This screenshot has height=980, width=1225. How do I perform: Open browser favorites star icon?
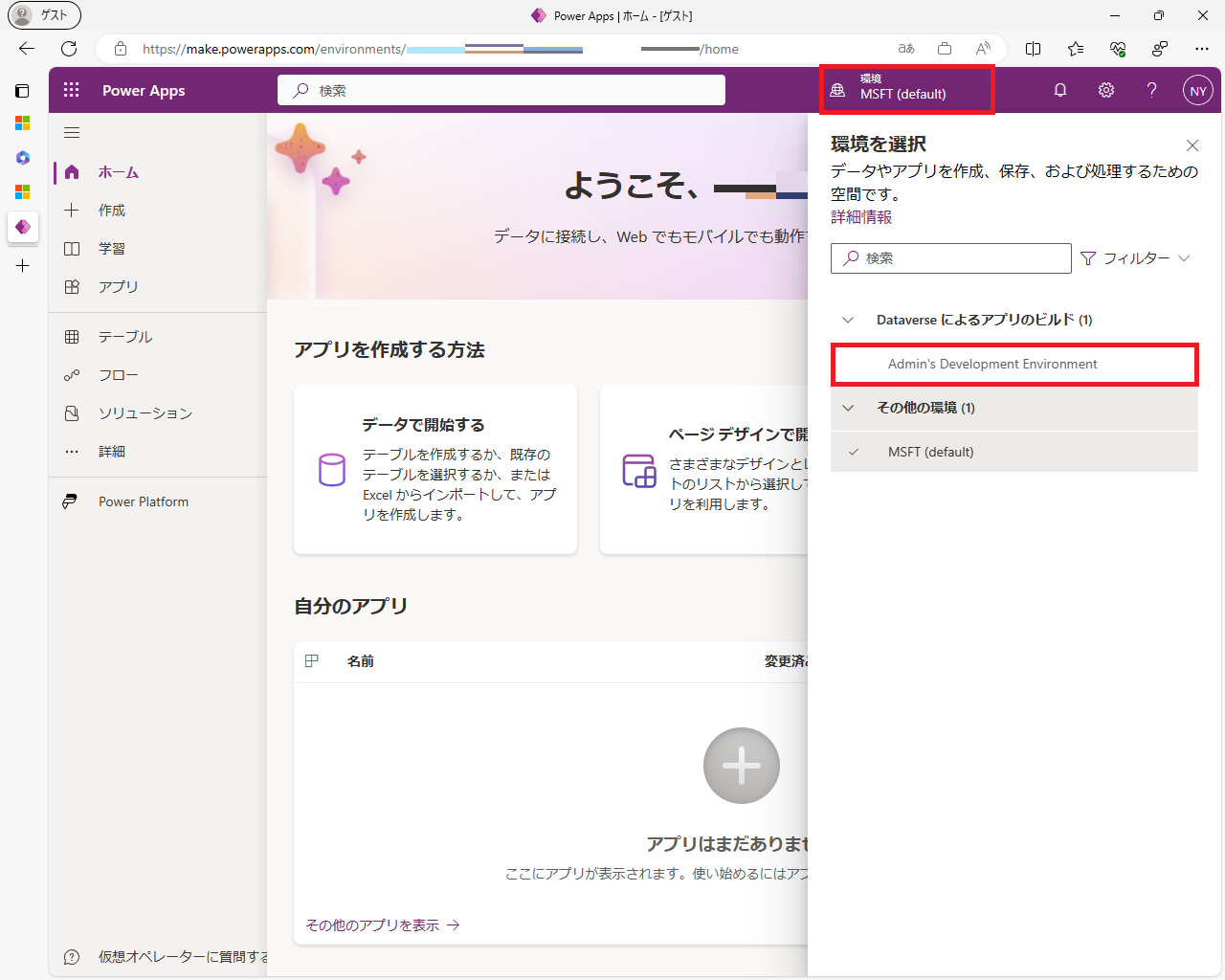[x=1076, y=49]
